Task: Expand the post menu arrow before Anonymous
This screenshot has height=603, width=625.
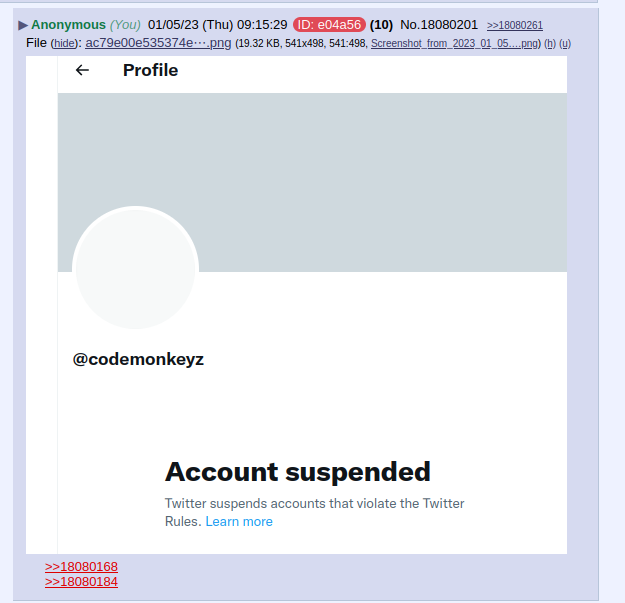Action: tap(23, 25)
